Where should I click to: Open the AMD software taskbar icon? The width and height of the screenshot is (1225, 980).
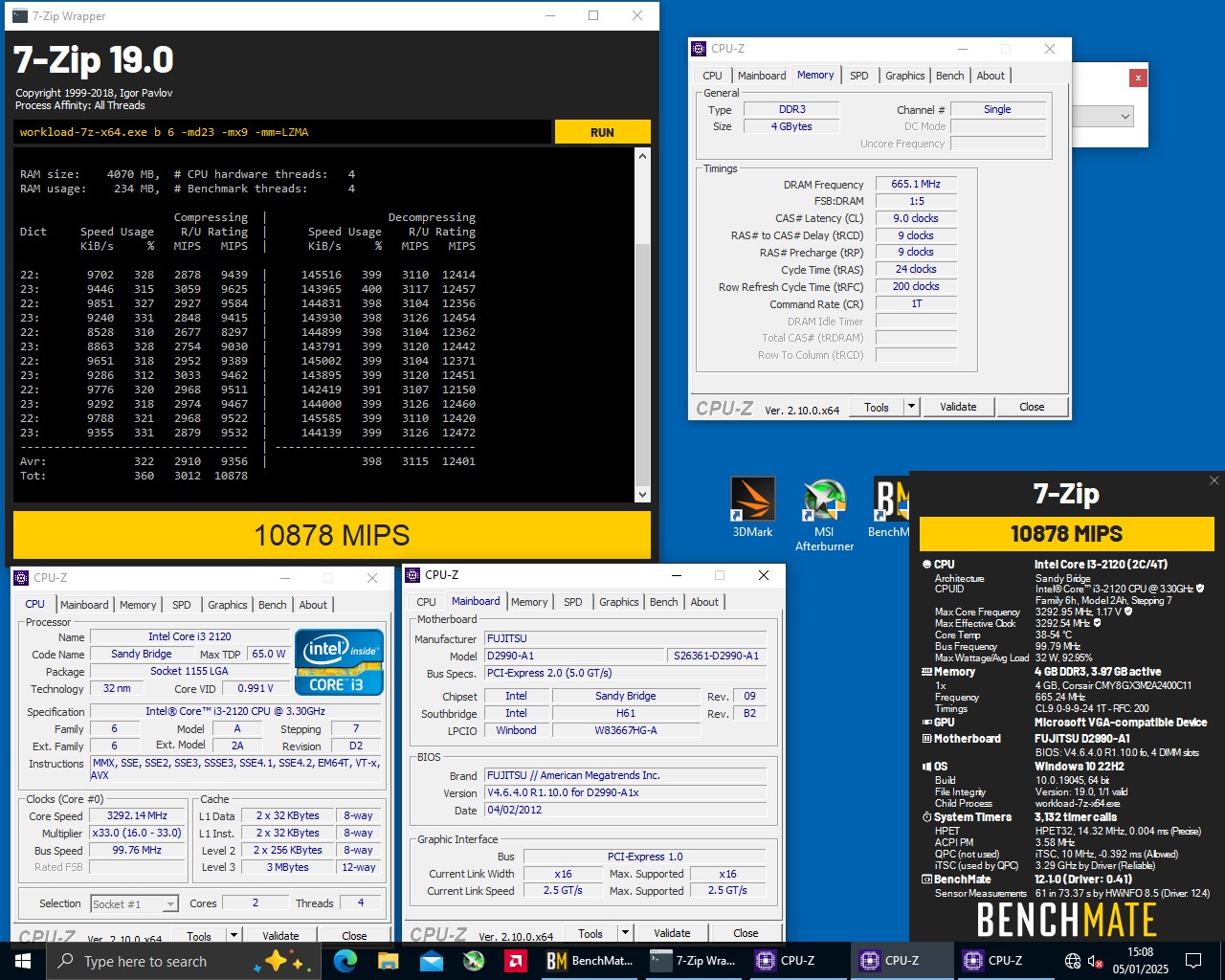[515, 961]
